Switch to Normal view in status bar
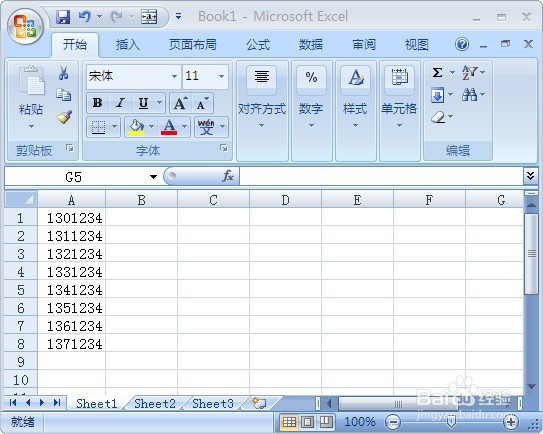The width and height of the screenshot is (543, 434). point(289,422)
